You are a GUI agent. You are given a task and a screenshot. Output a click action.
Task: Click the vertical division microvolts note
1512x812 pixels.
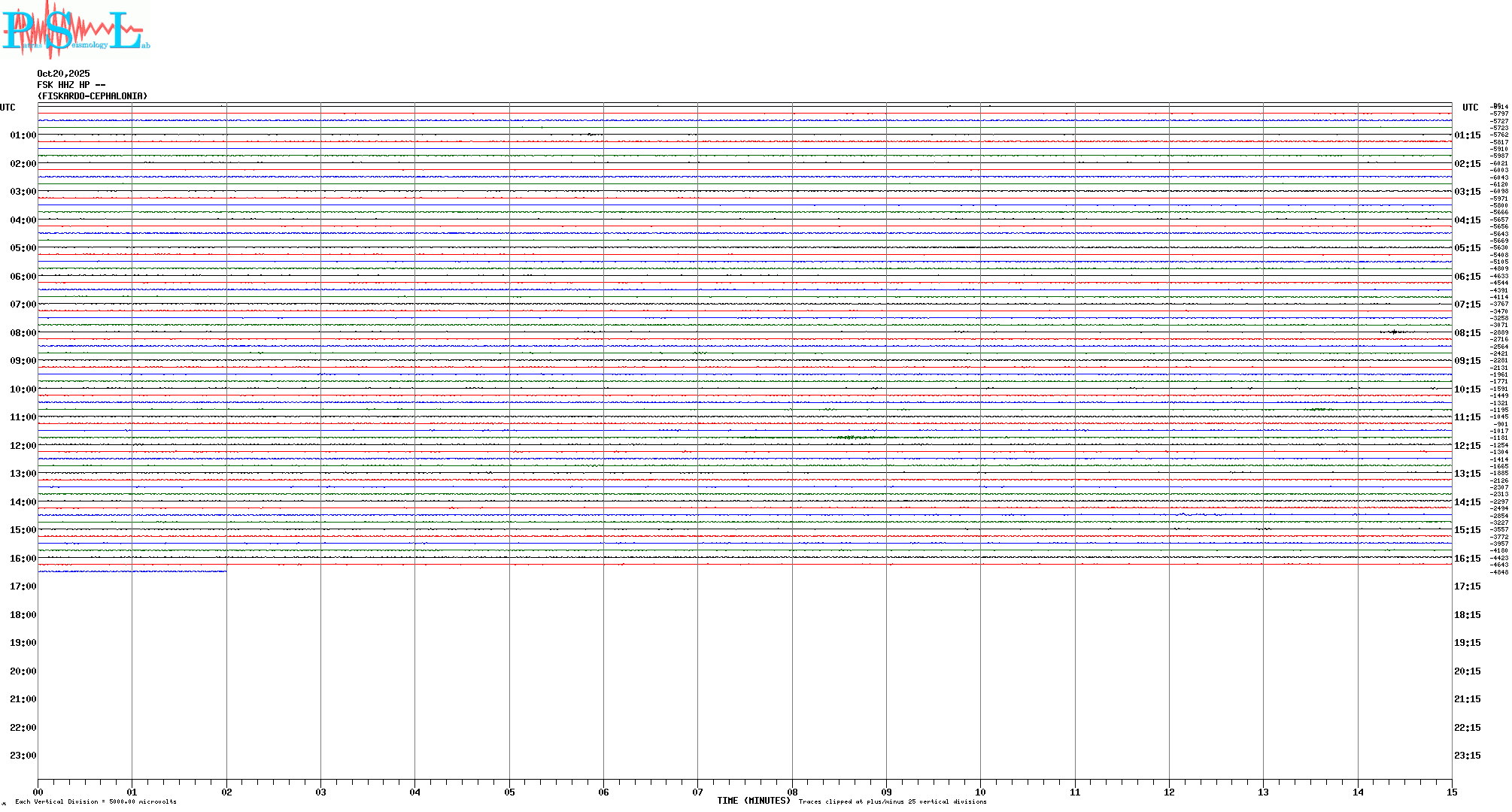[x=96, y=802]
